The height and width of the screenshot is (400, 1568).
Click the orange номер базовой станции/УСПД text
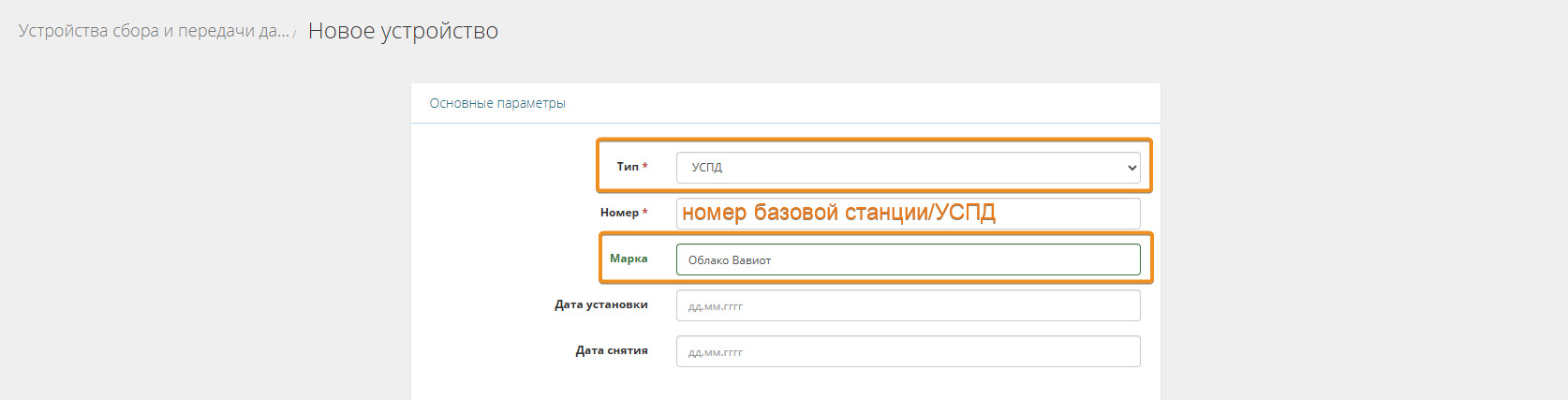click(838, 213)
